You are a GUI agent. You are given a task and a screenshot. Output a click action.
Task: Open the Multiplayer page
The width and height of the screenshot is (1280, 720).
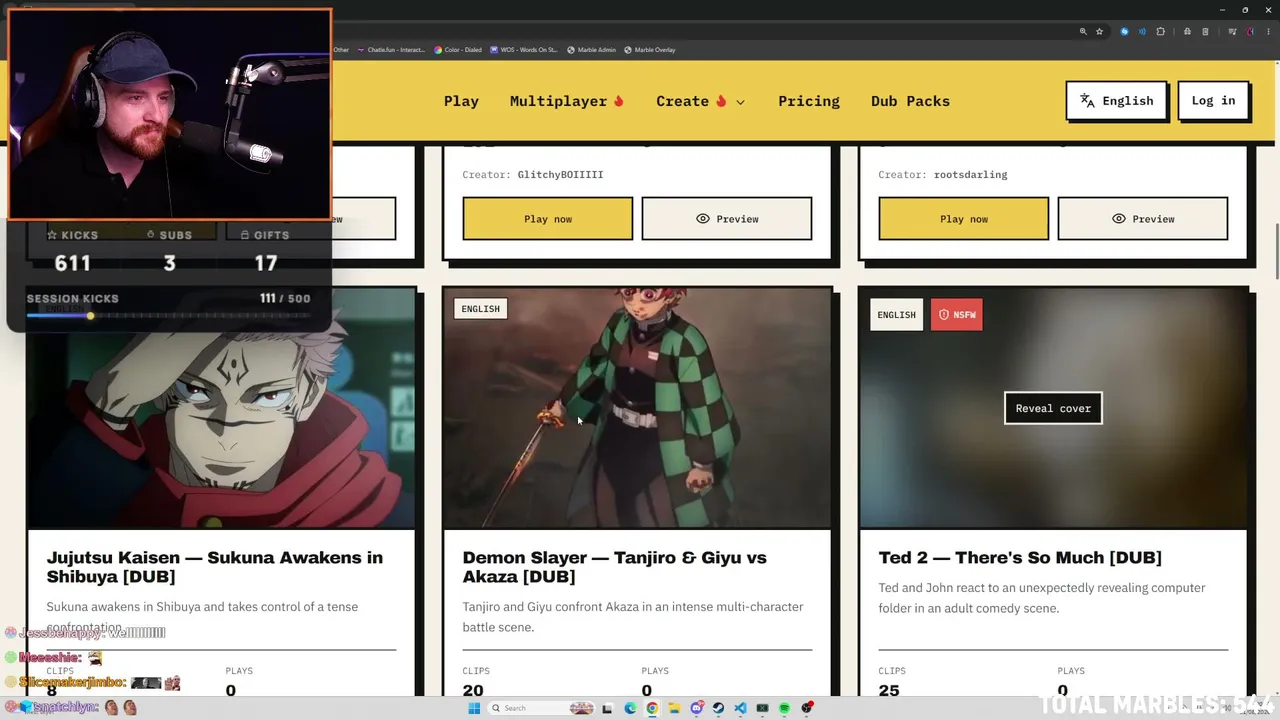click(567, 101)
